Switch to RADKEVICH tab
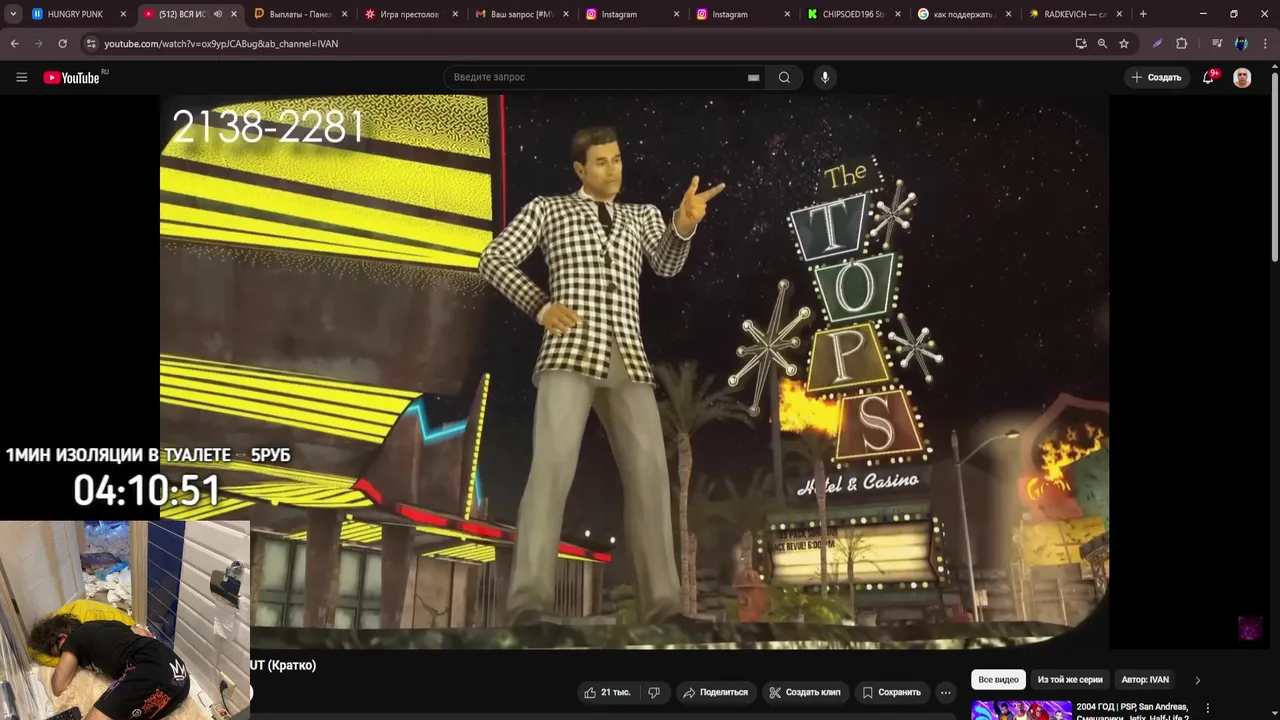Viewport: 1280px width, 720px height. pyautogui.click(x=1073, y=14)
